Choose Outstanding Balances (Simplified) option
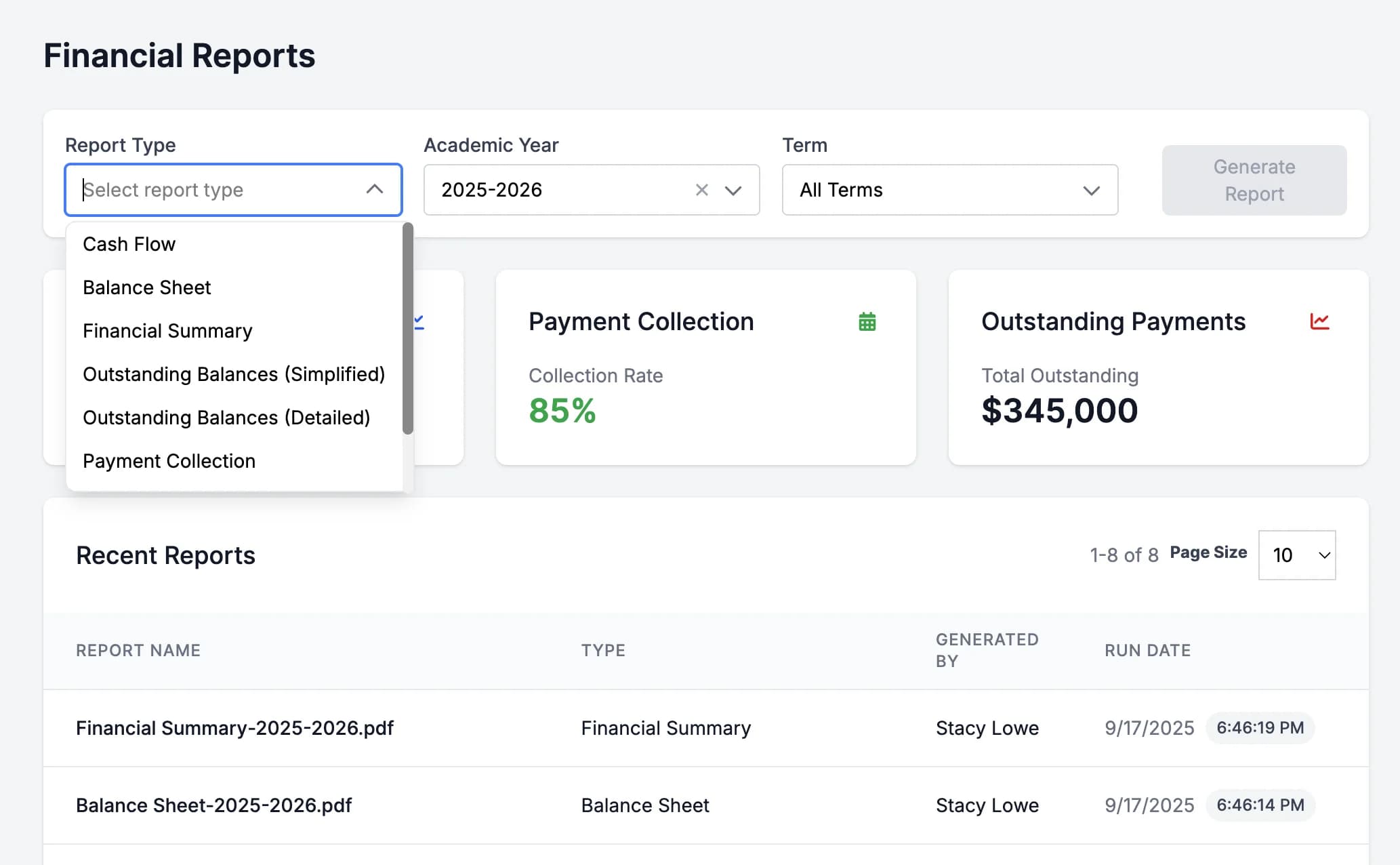Screen dimensions: 1400x865 coord(234,374)
